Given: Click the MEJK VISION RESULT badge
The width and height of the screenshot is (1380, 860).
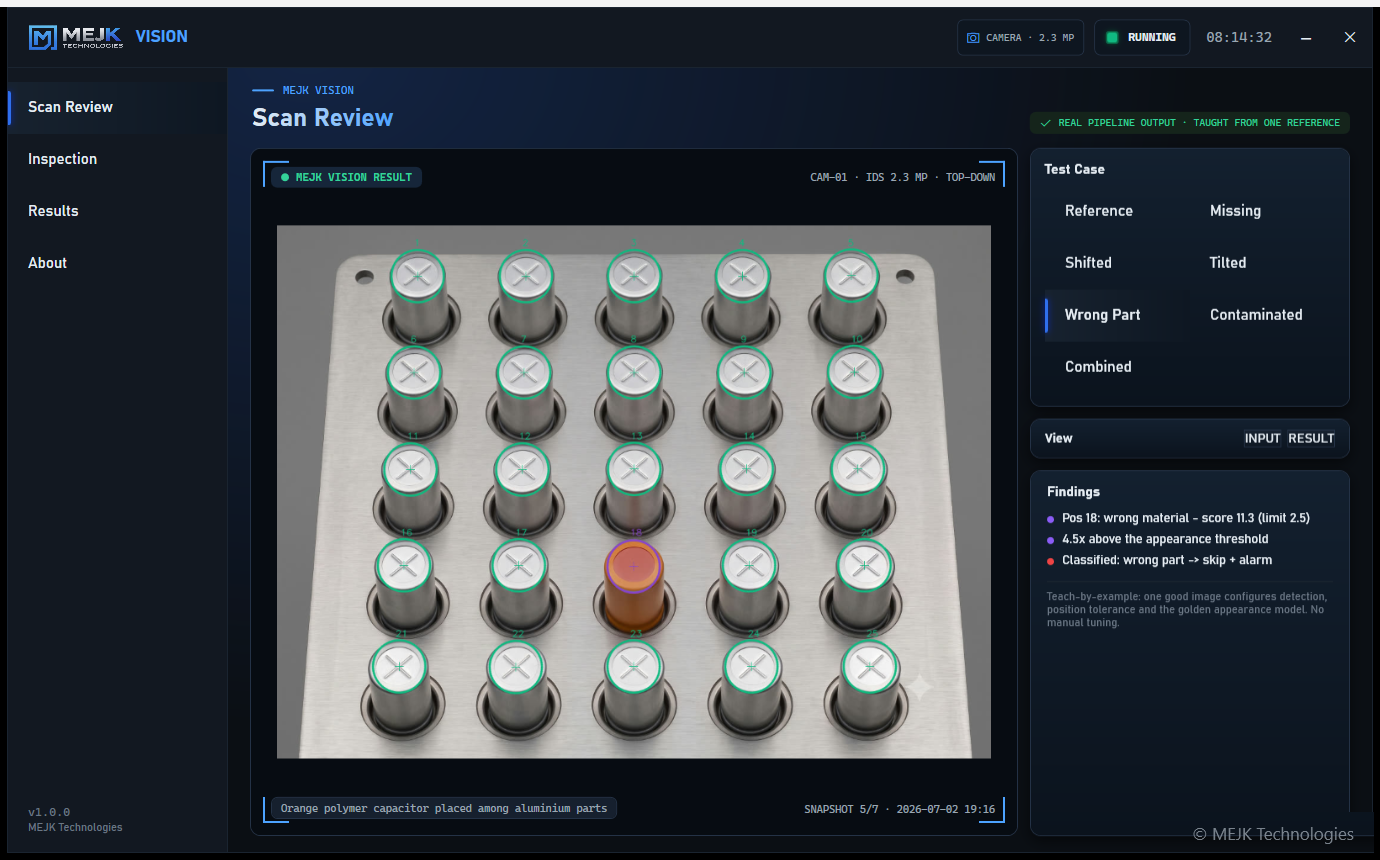Looking at the screenshot, I should point(346,177).
